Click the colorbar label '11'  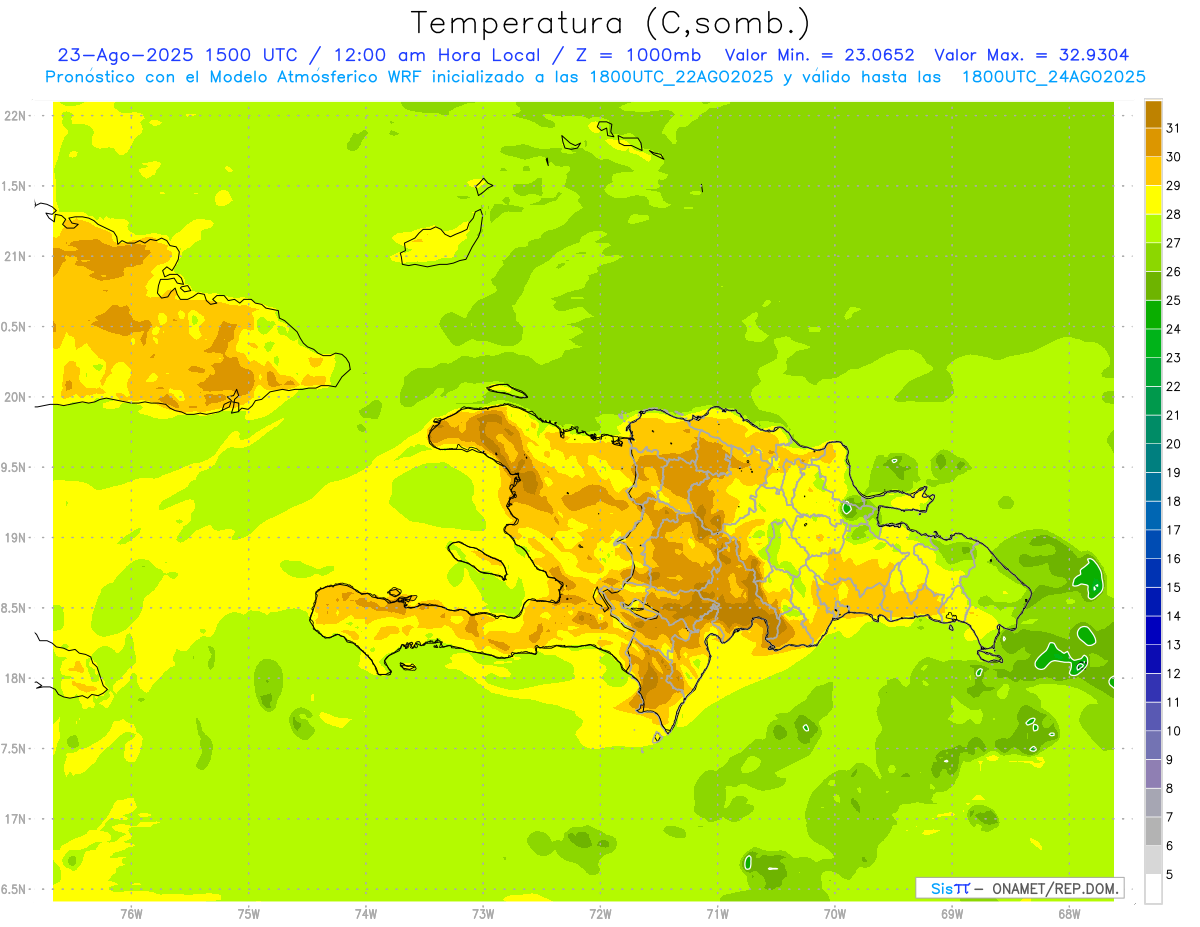point(1174,702)
